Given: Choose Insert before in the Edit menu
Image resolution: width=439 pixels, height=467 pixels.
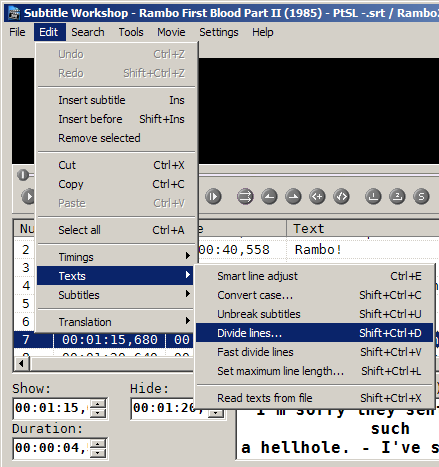Looking at the screenshot, I should [116, 119].
